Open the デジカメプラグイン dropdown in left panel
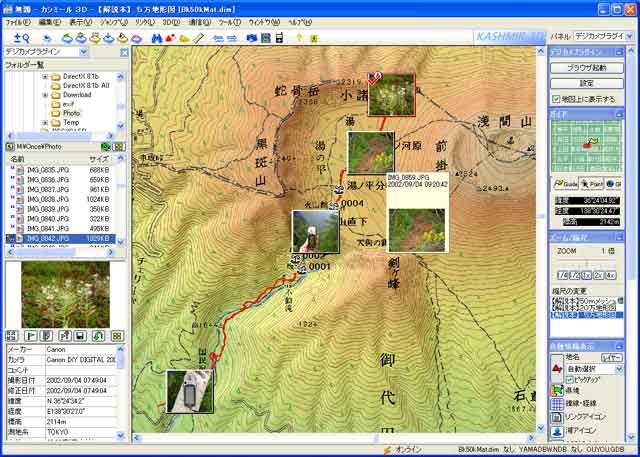Image resolution: width=640 pixels, height=457 pixels. pos(81,50)
